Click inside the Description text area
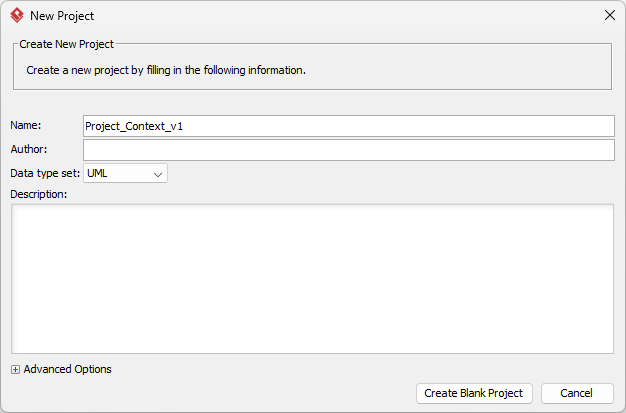 pos(312,278)
